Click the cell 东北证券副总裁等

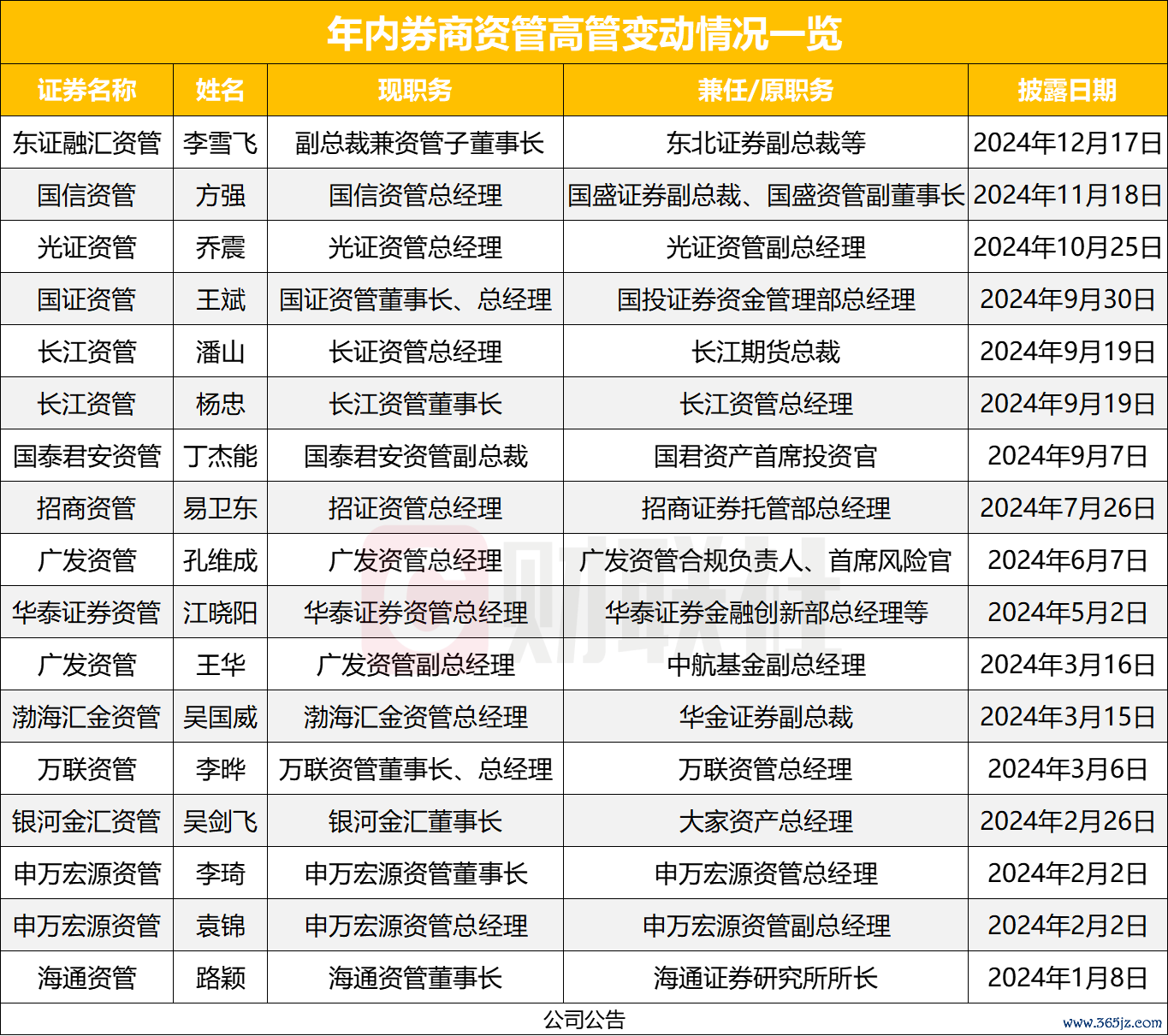pyautogui.click(x=766, y=143)
